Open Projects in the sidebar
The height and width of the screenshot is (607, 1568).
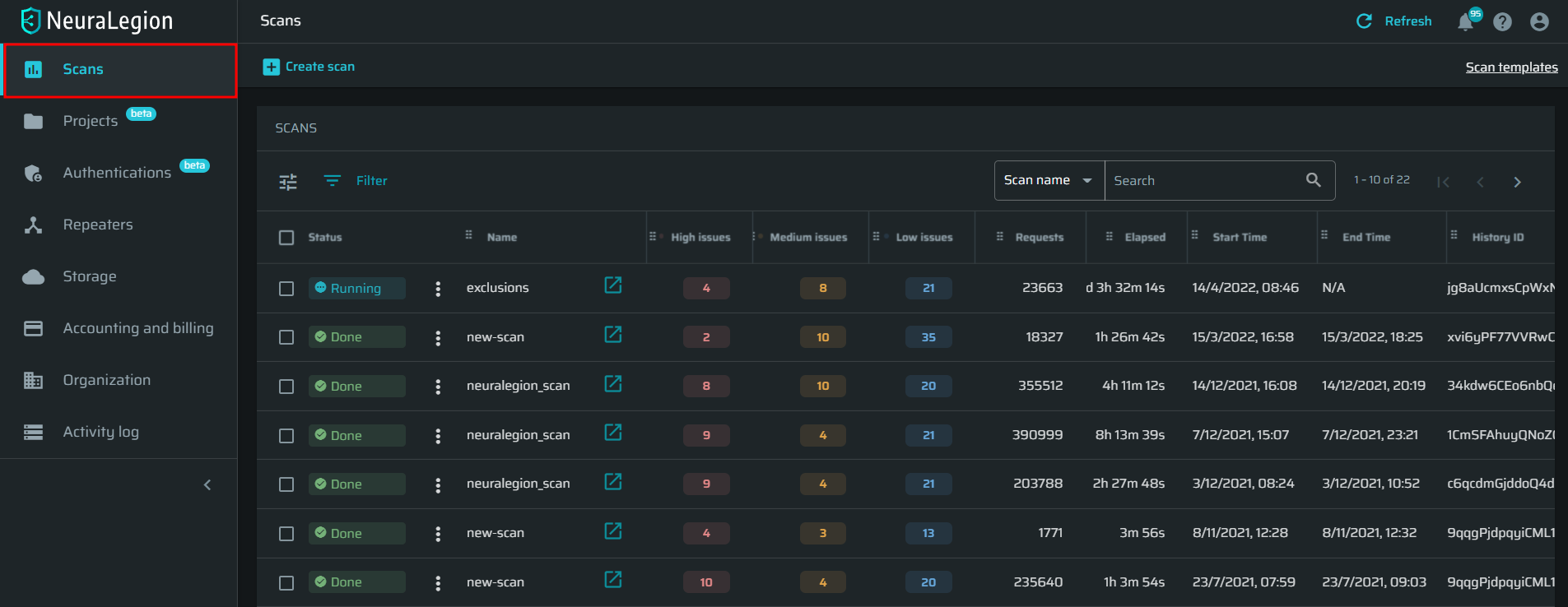[x=91, y=121]
